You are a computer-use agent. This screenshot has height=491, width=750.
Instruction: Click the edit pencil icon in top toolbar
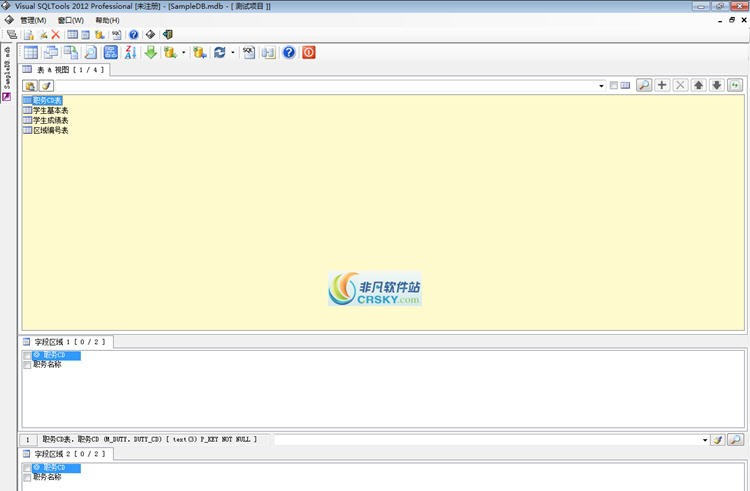(43, 34)
